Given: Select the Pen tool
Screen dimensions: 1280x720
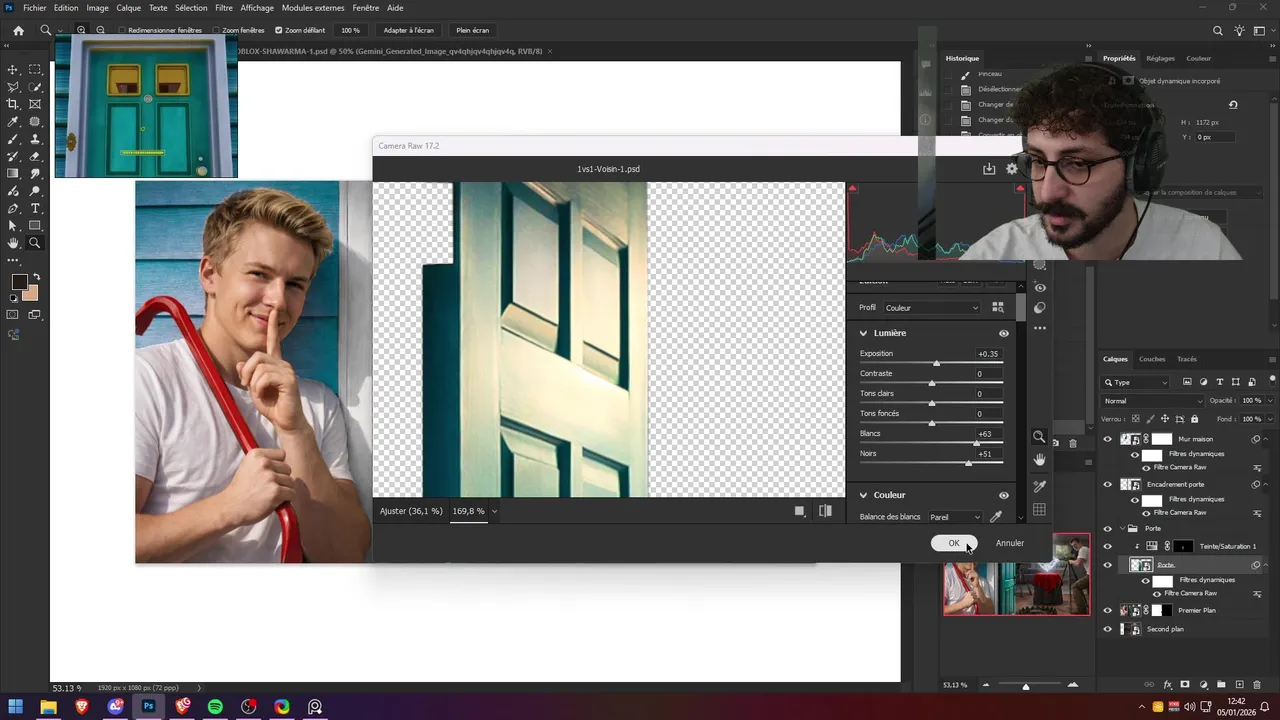Looking at the screenshot, I should tap(13, 208).
